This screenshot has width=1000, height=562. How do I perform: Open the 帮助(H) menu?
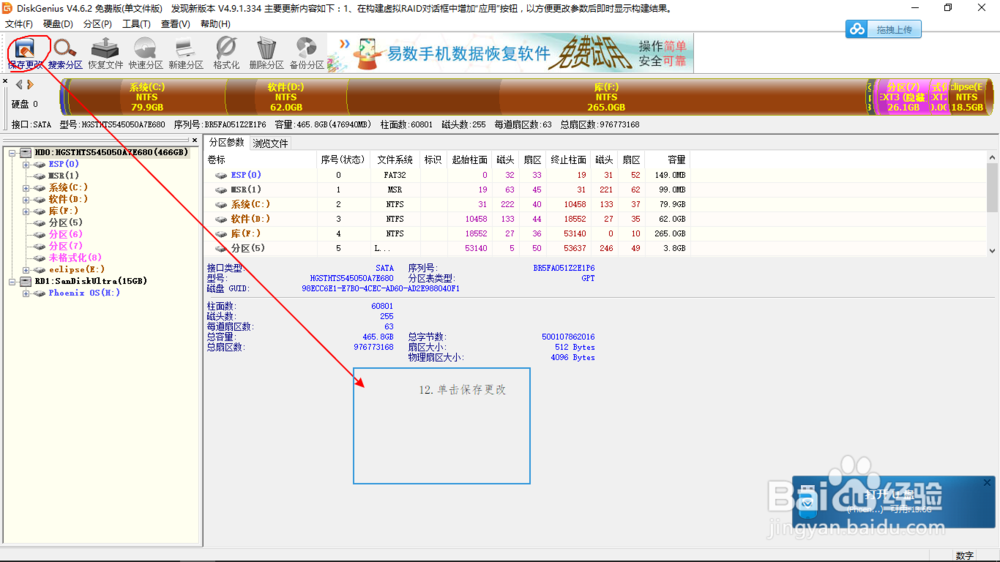(x=216, y=24)
